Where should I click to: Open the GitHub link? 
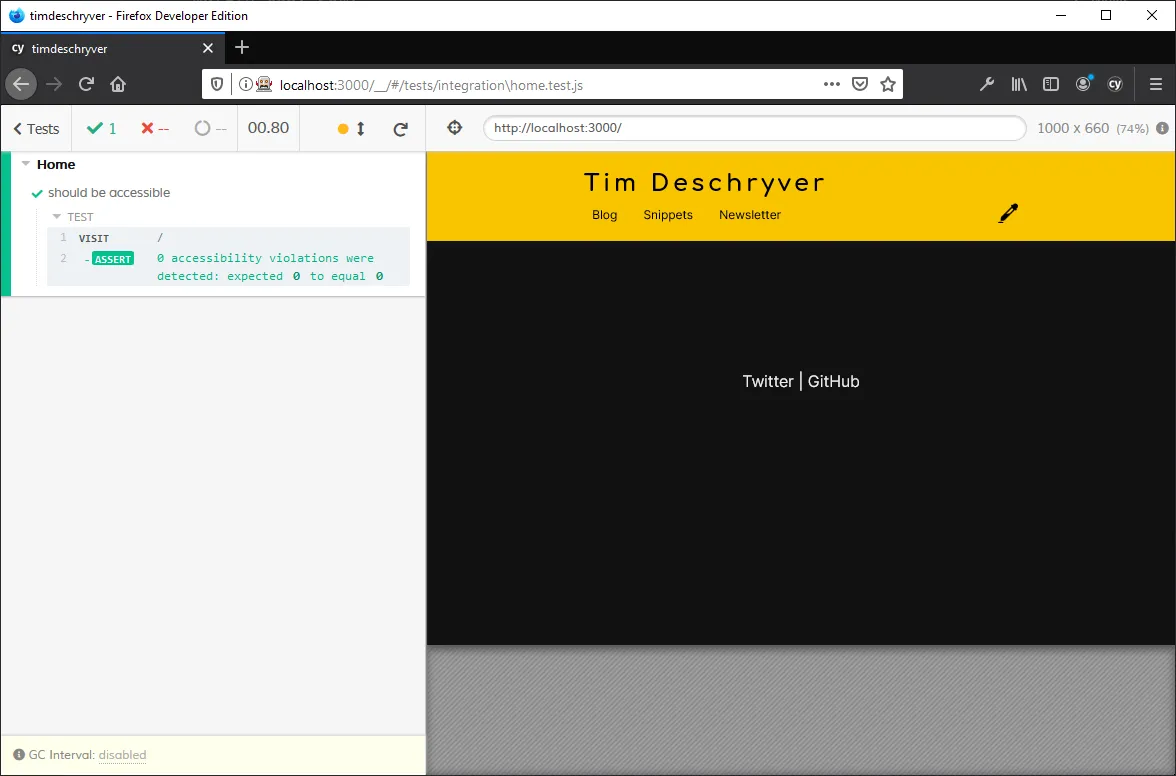pos(833,381)
